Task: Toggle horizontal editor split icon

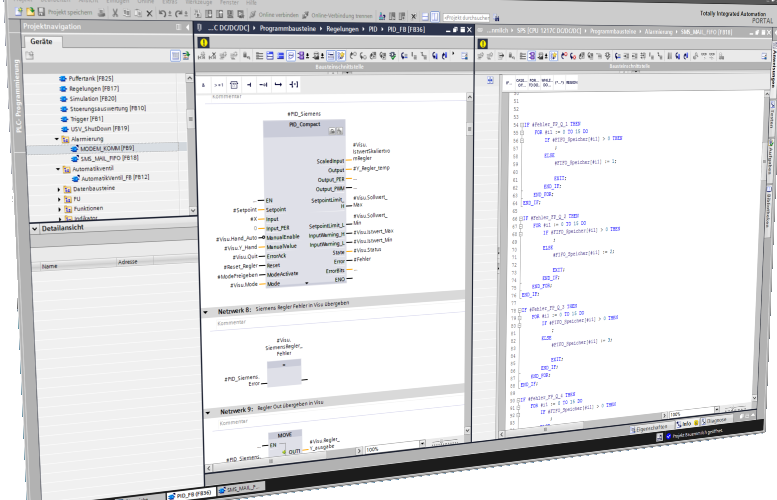Action: (x=425, y=16)
